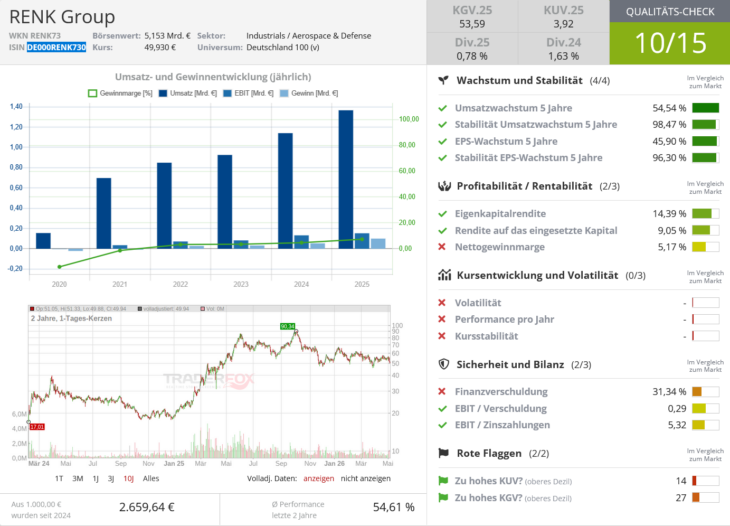The width and height of the screenshot is (730, 526).
Task: Click the checkmark beside EBIT / Zinszahlungen
Action: pyautogui.click(x=442, y=425)
